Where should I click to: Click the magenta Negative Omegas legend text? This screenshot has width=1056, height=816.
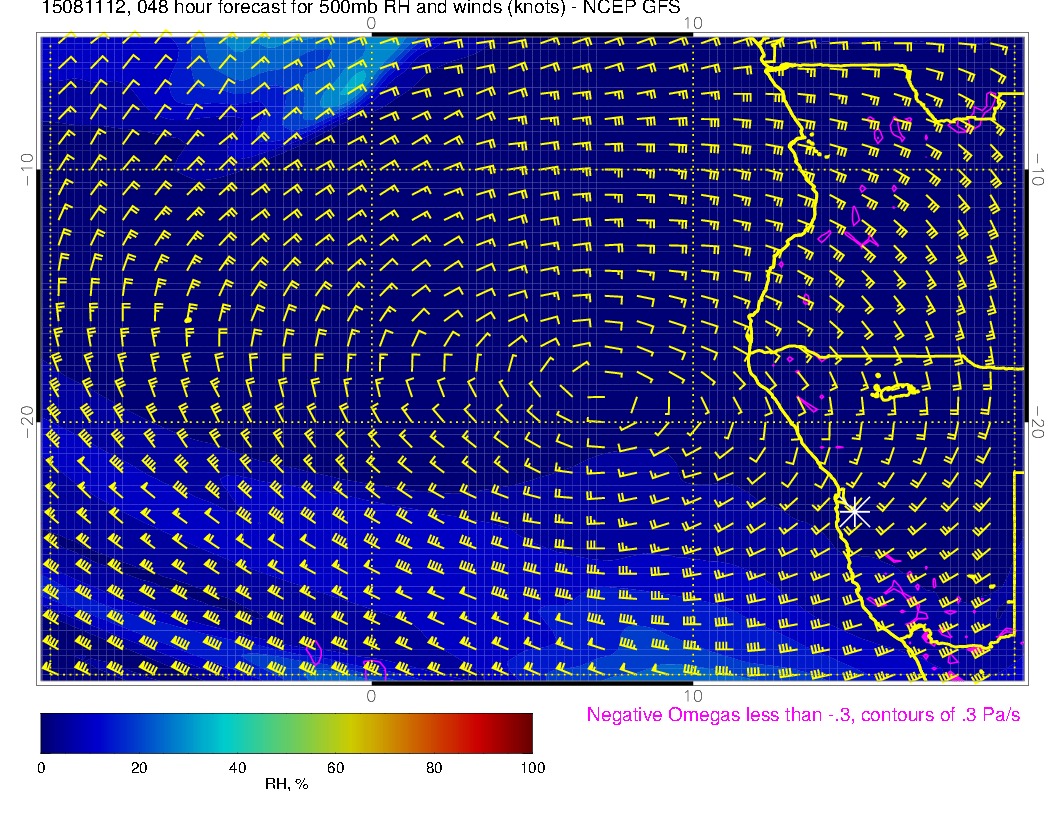point(803,715)
